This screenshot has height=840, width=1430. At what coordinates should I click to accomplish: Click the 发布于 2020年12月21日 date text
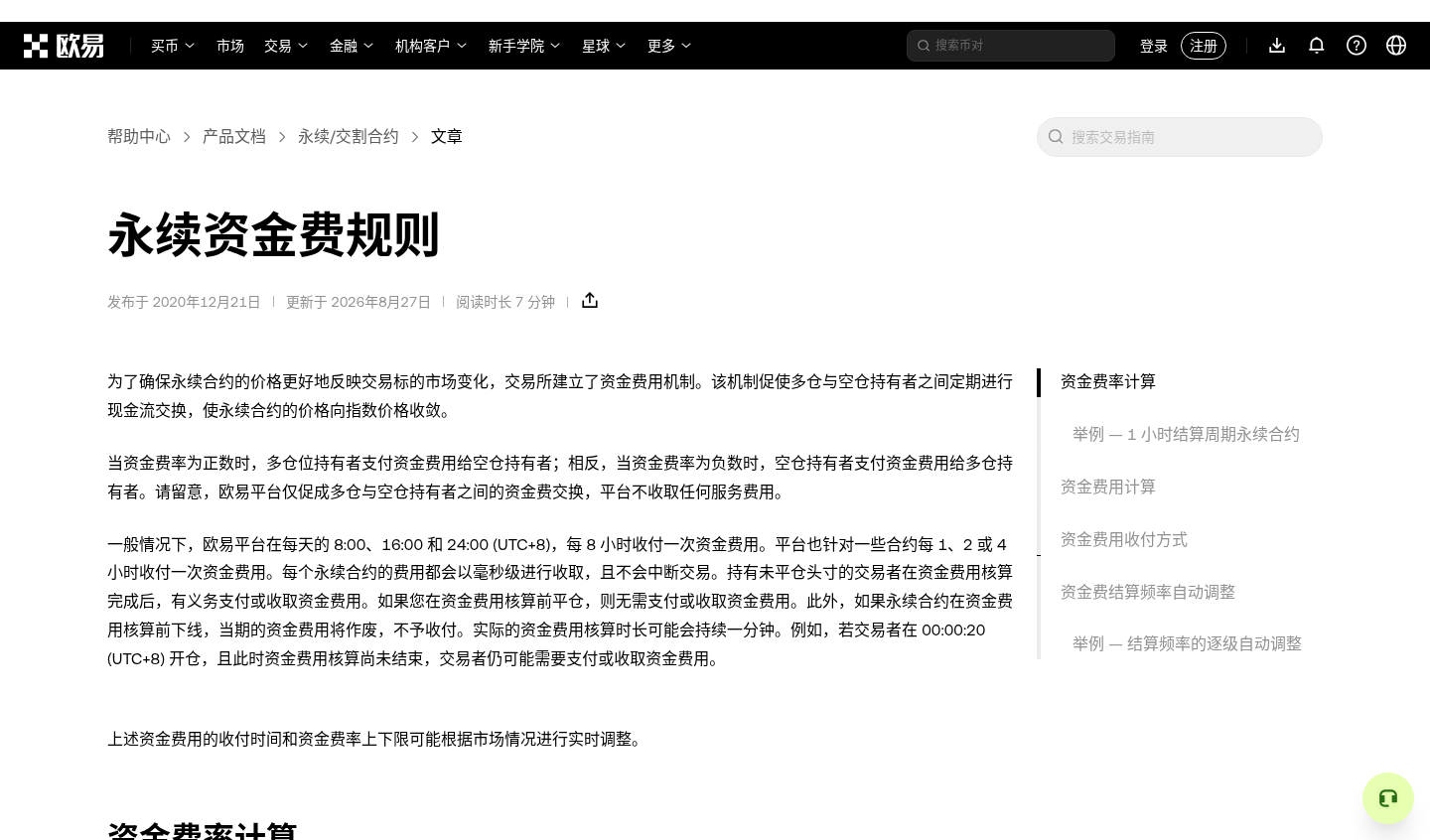(x=184, y=302)
